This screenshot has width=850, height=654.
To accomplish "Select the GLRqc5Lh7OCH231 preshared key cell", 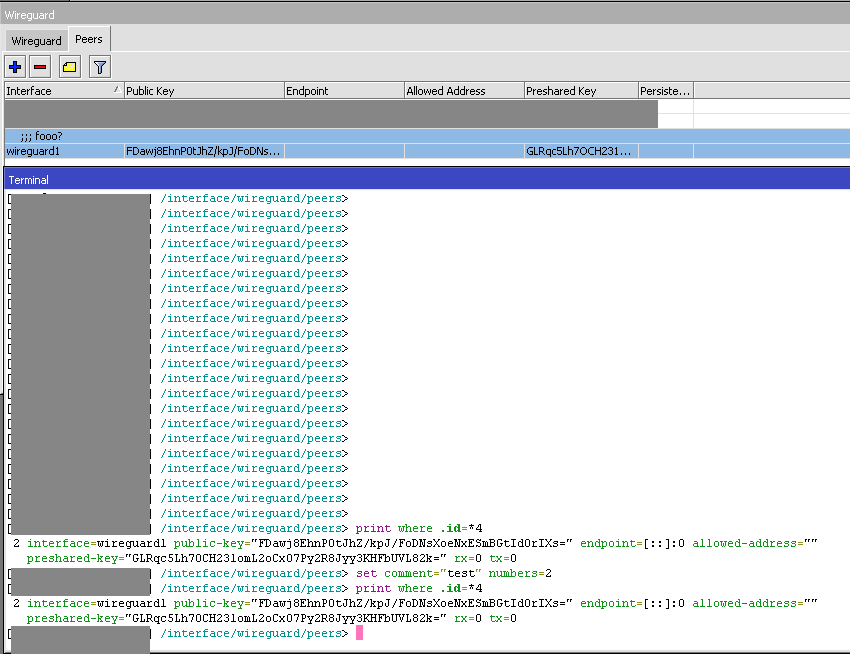I will tap(581, 151).
